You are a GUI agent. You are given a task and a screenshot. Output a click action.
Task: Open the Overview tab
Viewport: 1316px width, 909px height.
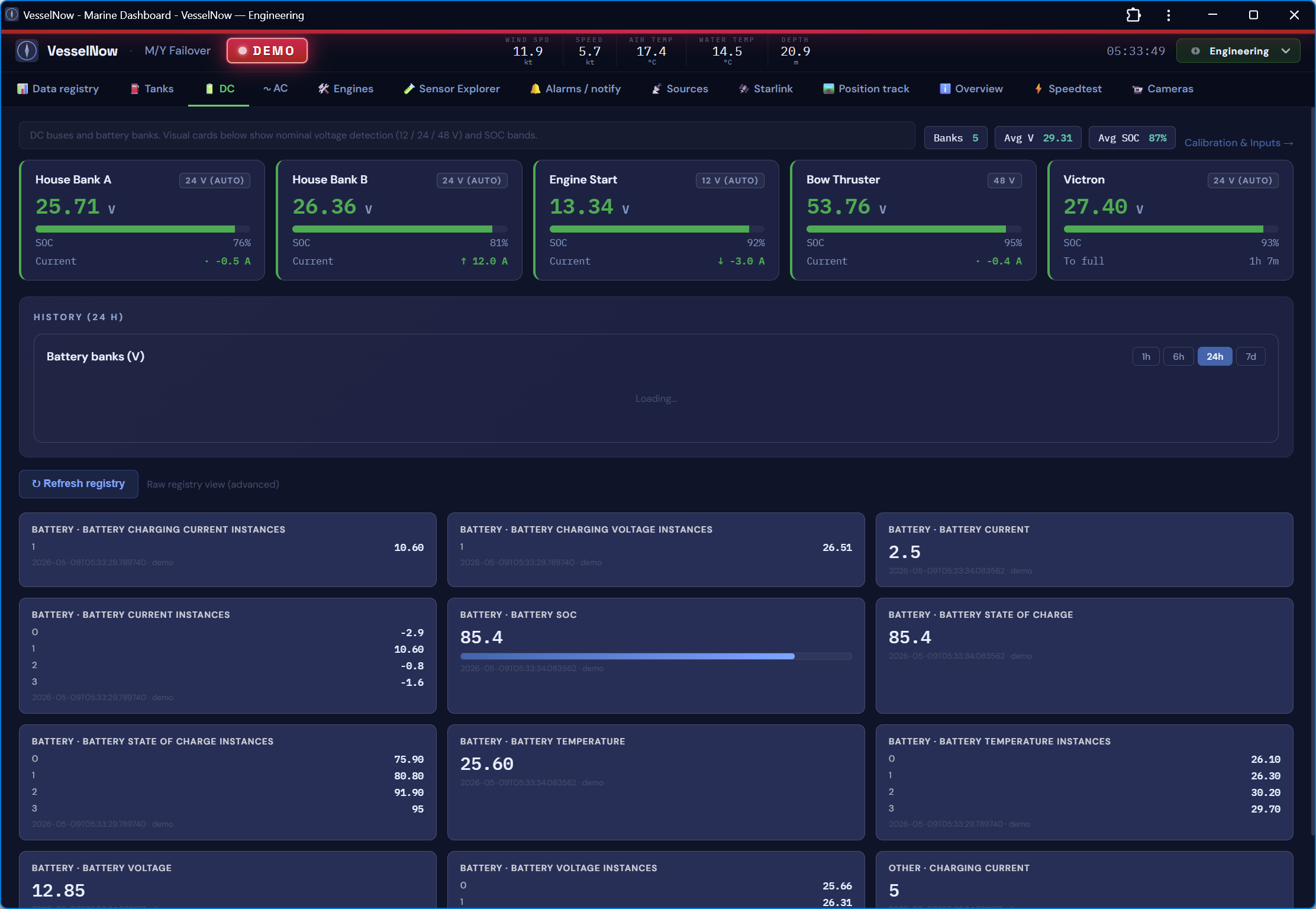(971, 89)
